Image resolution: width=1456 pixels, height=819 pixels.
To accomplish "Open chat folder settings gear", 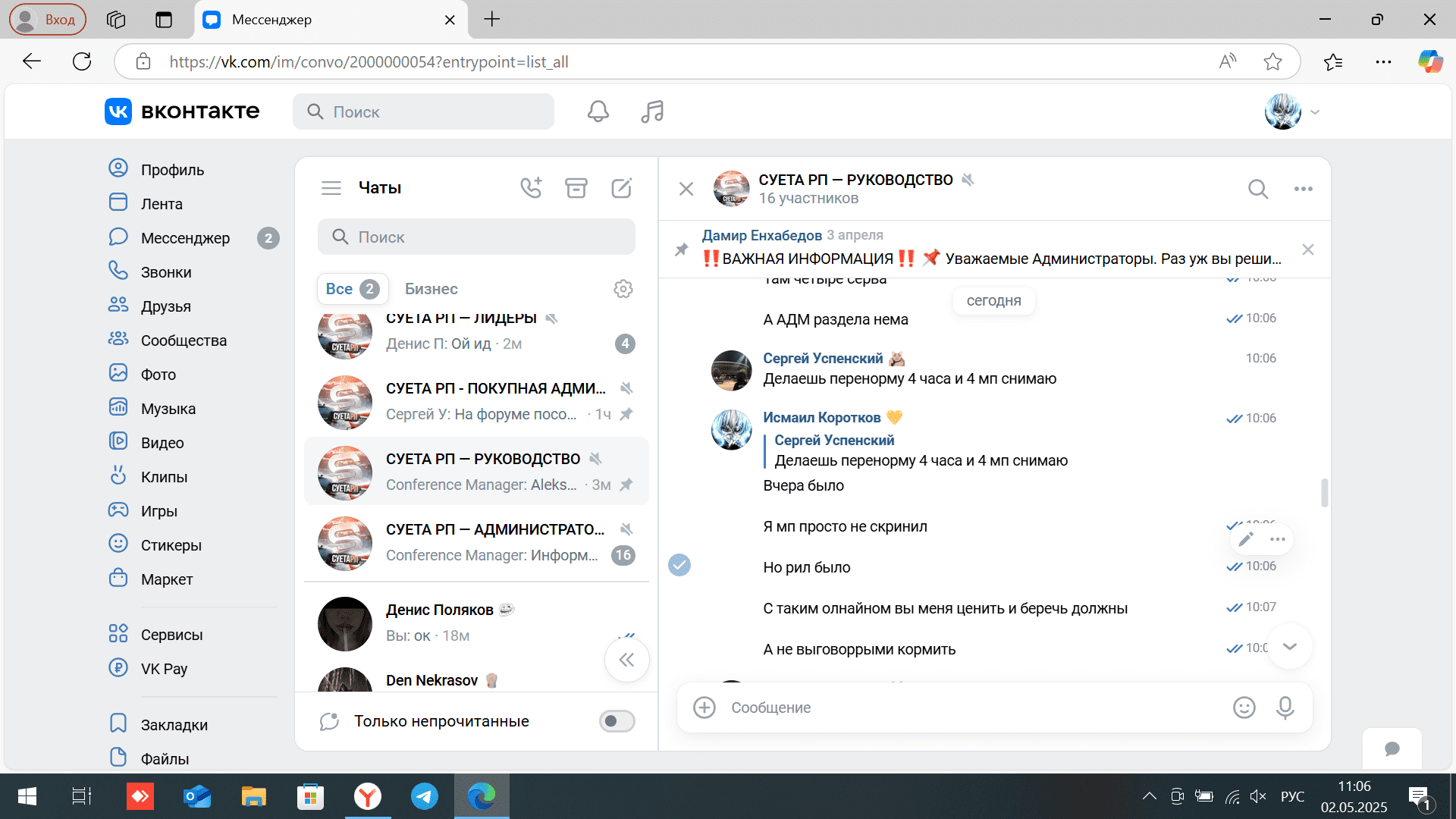I will (623, 289).
